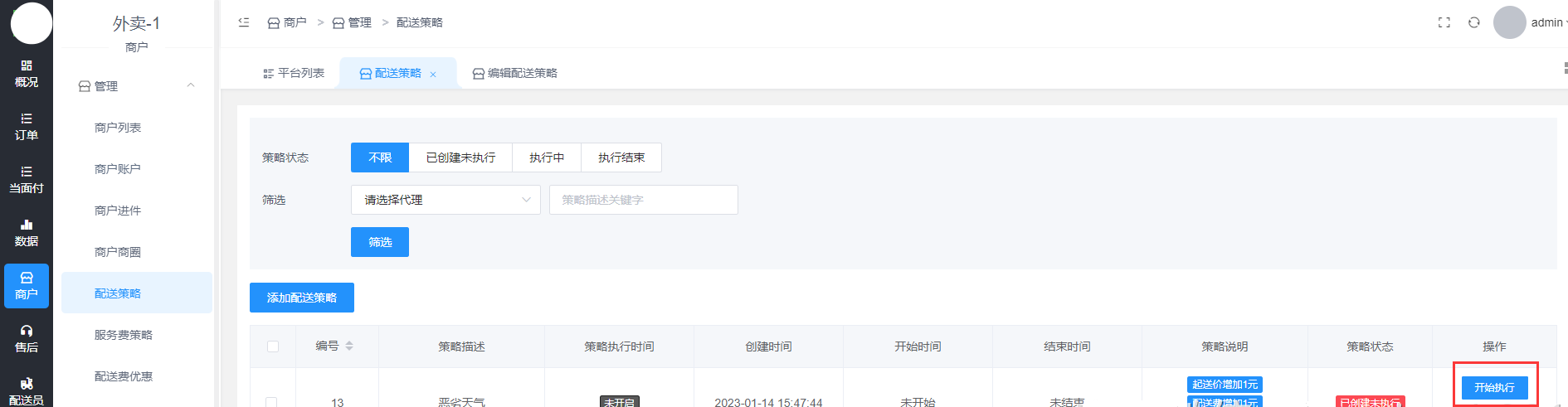This screenshot has height=407, width=1568.
Task: Open 配送策略 in the side menu
Action: pos(137,293)
